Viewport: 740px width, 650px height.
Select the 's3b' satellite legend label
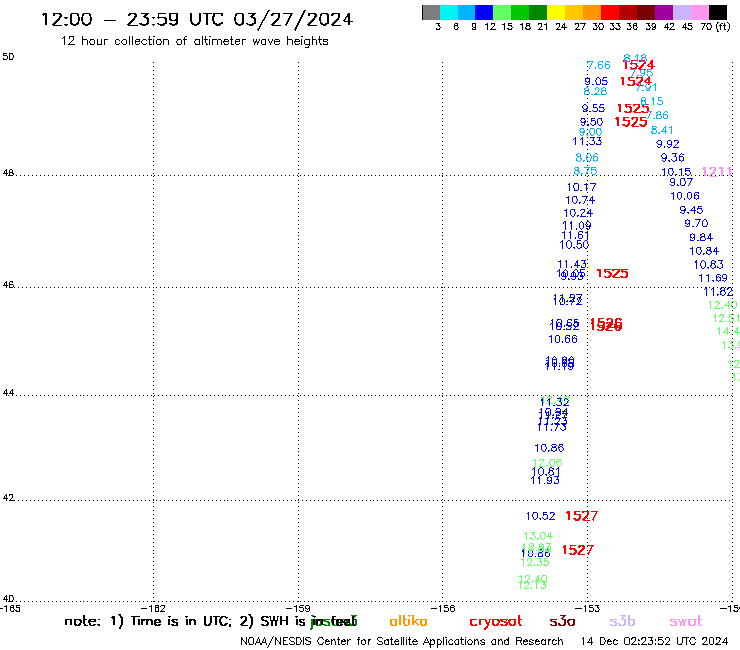[x=622, y=621]
